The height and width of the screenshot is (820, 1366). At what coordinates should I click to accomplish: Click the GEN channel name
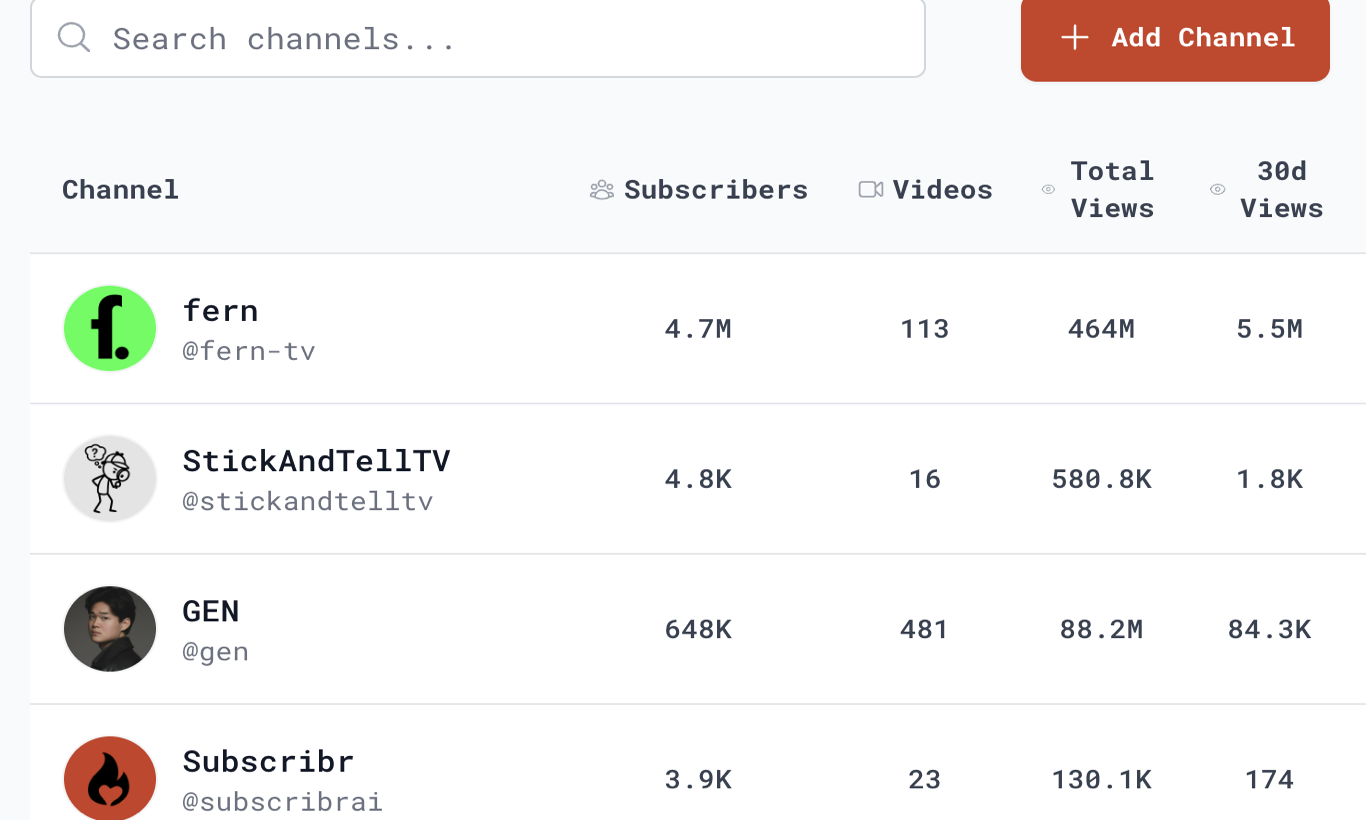click(x=211, y=610)
